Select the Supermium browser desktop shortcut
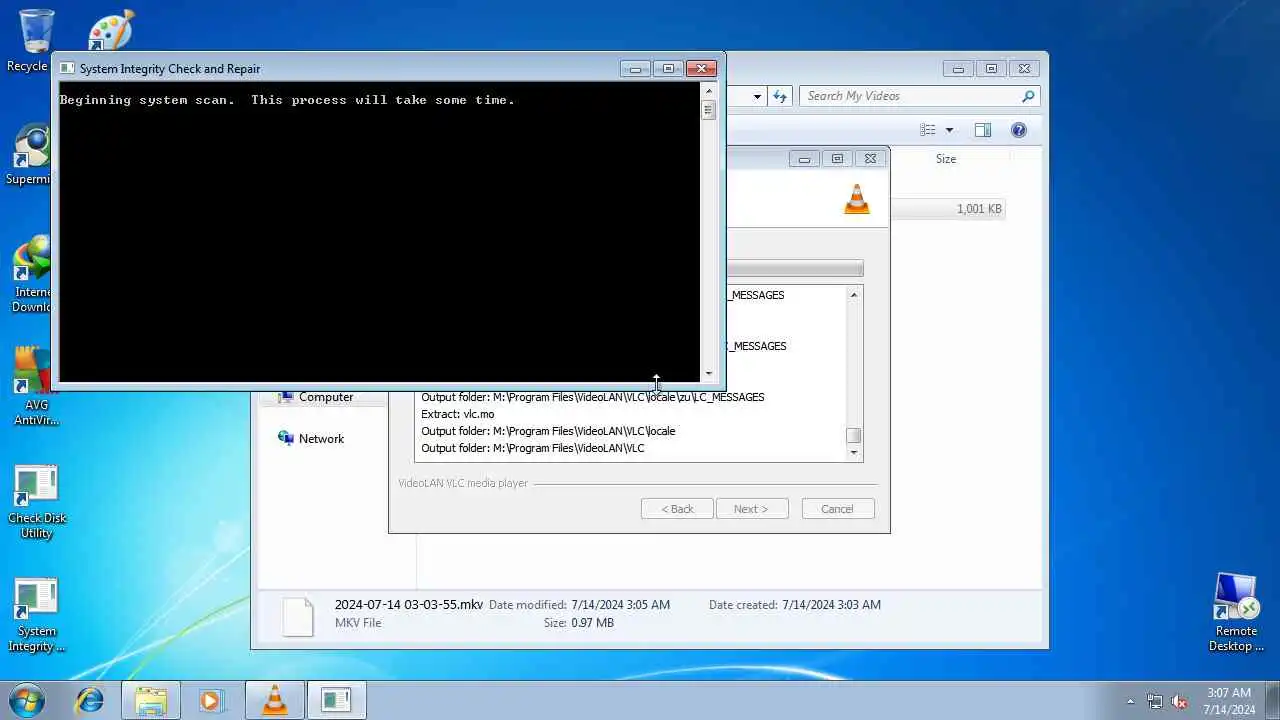 point(32,155)
